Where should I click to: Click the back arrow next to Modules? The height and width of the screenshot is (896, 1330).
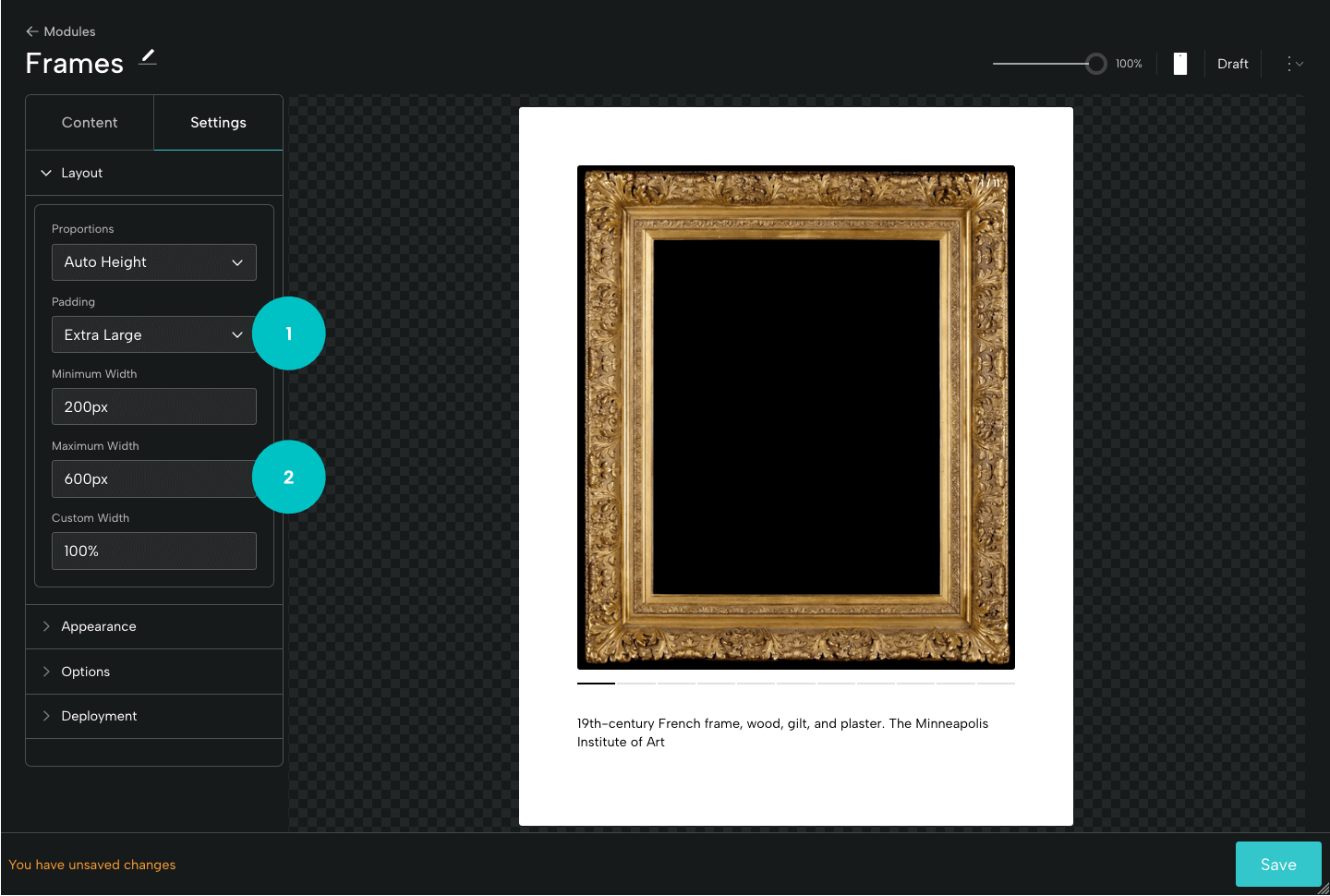click(x=33, y=30)
